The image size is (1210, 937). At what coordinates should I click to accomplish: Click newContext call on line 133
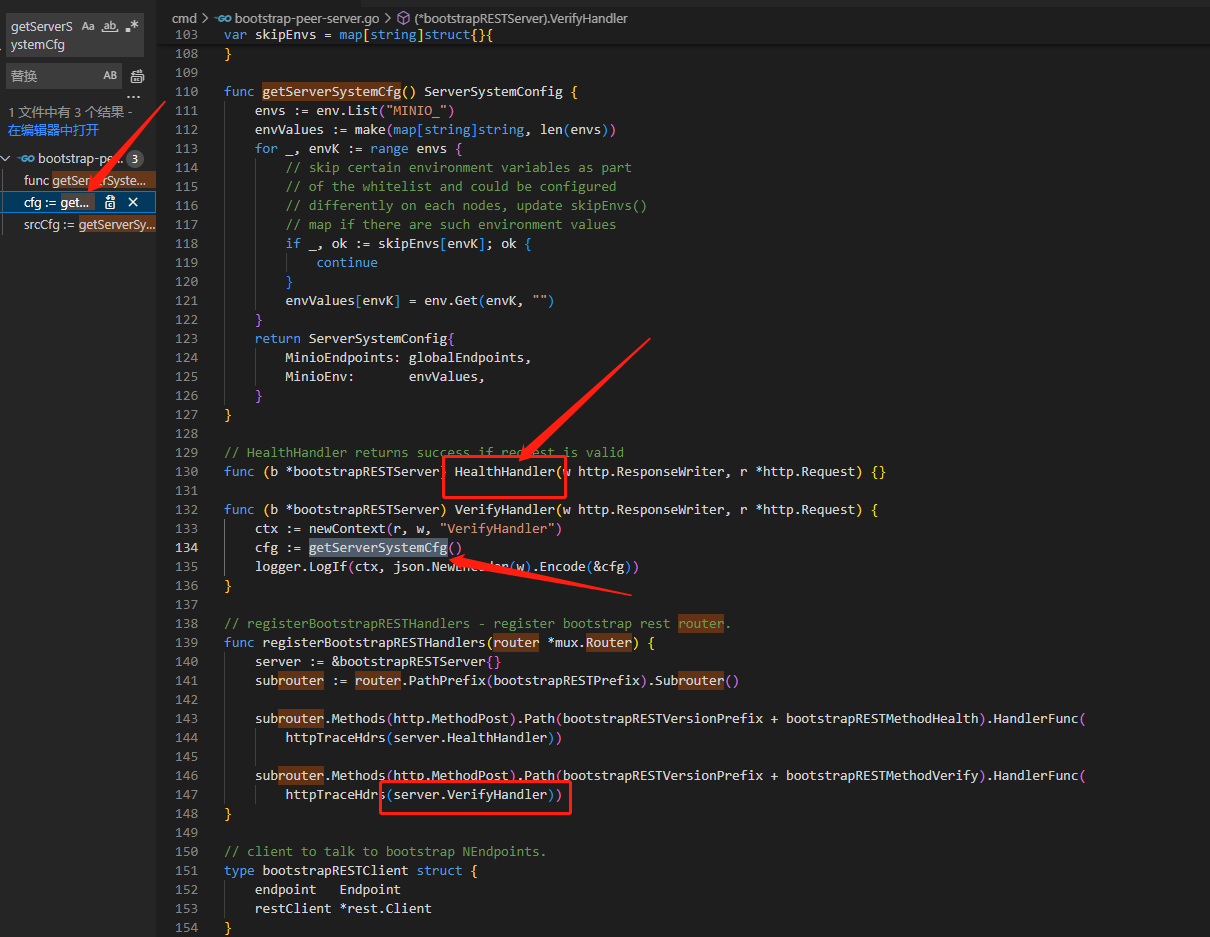coord(347,529)
